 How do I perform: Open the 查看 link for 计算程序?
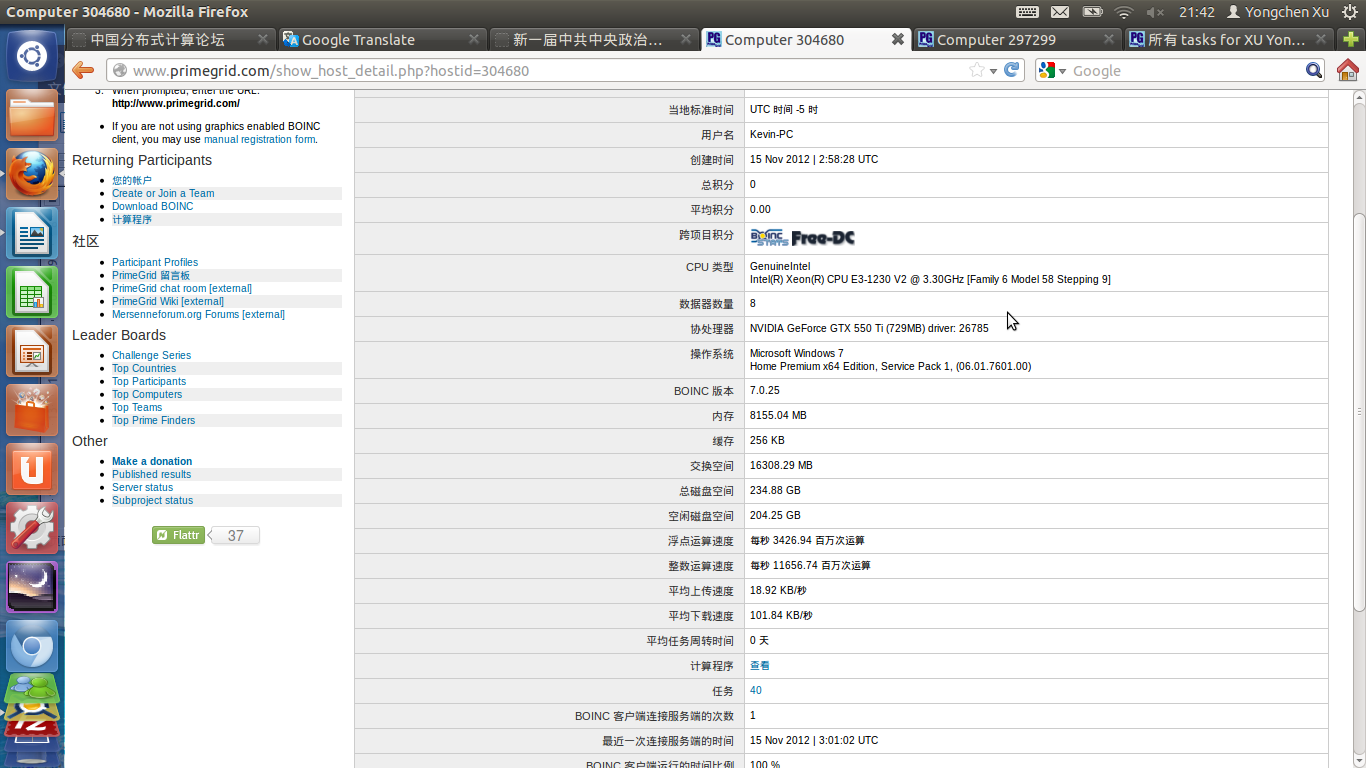[760, 665]
